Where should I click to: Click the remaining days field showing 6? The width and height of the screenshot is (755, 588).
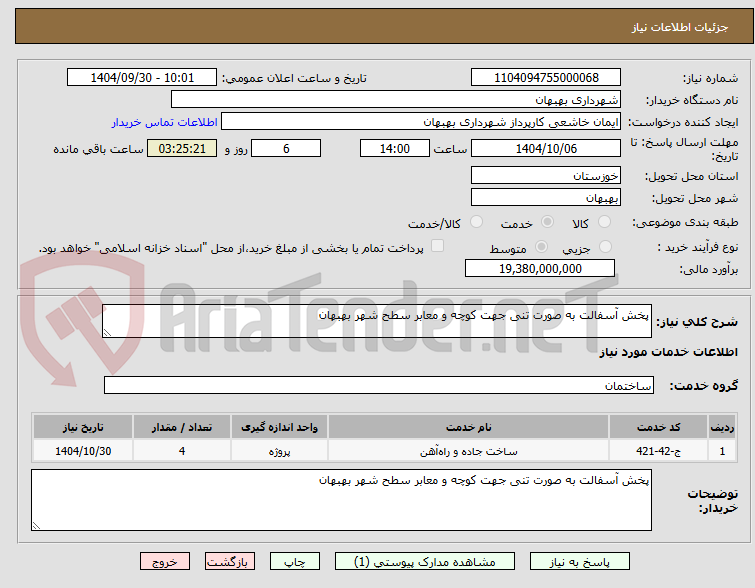tap(286, 148)
